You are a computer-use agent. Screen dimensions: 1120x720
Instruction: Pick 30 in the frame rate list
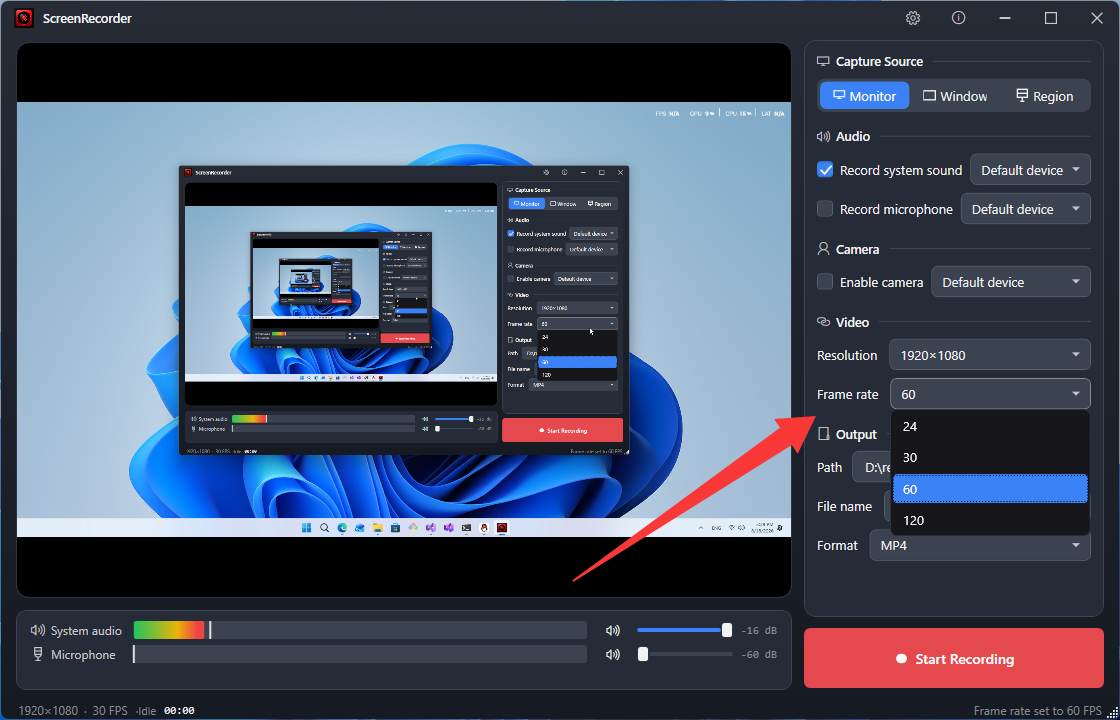click(990, 458)
